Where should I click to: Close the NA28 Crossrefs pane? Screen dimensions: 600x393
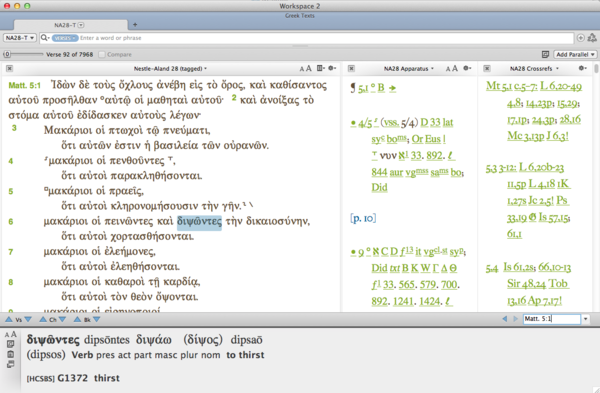(x=487, y=68)
